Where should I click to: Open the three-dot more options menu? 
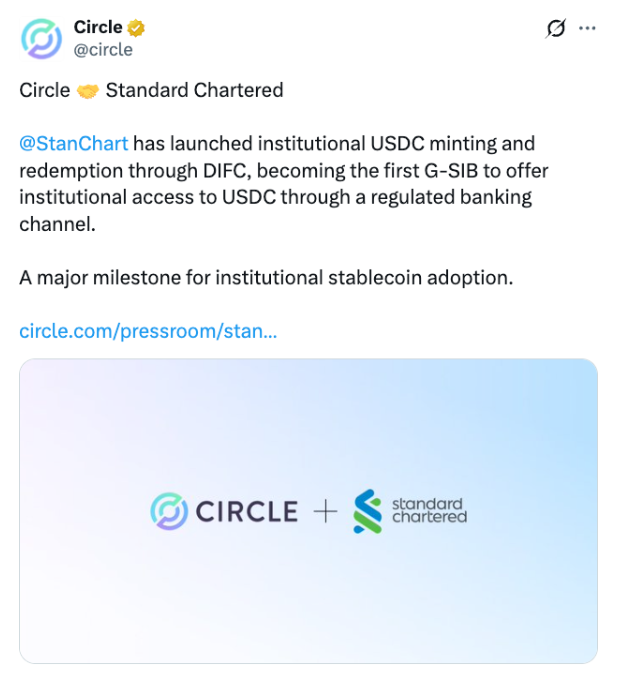(x=587, y=29)
